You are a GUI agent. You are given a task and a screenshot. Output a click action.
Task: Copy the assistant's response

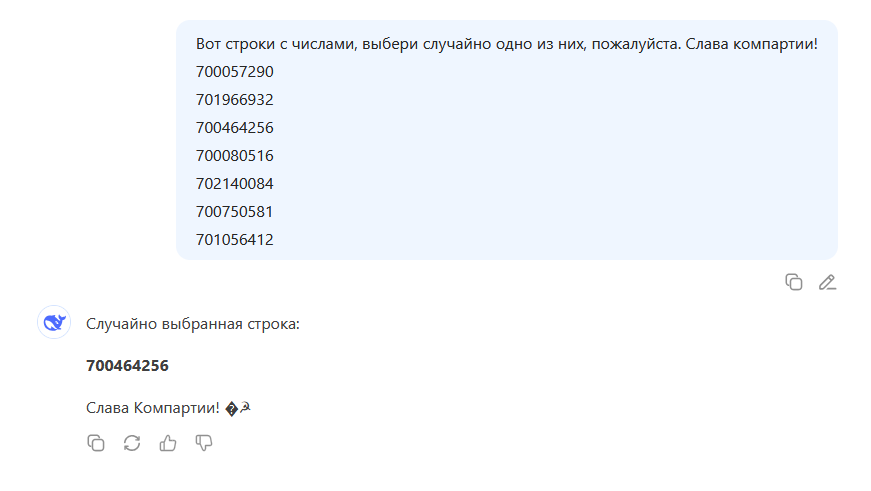[96, 443]
